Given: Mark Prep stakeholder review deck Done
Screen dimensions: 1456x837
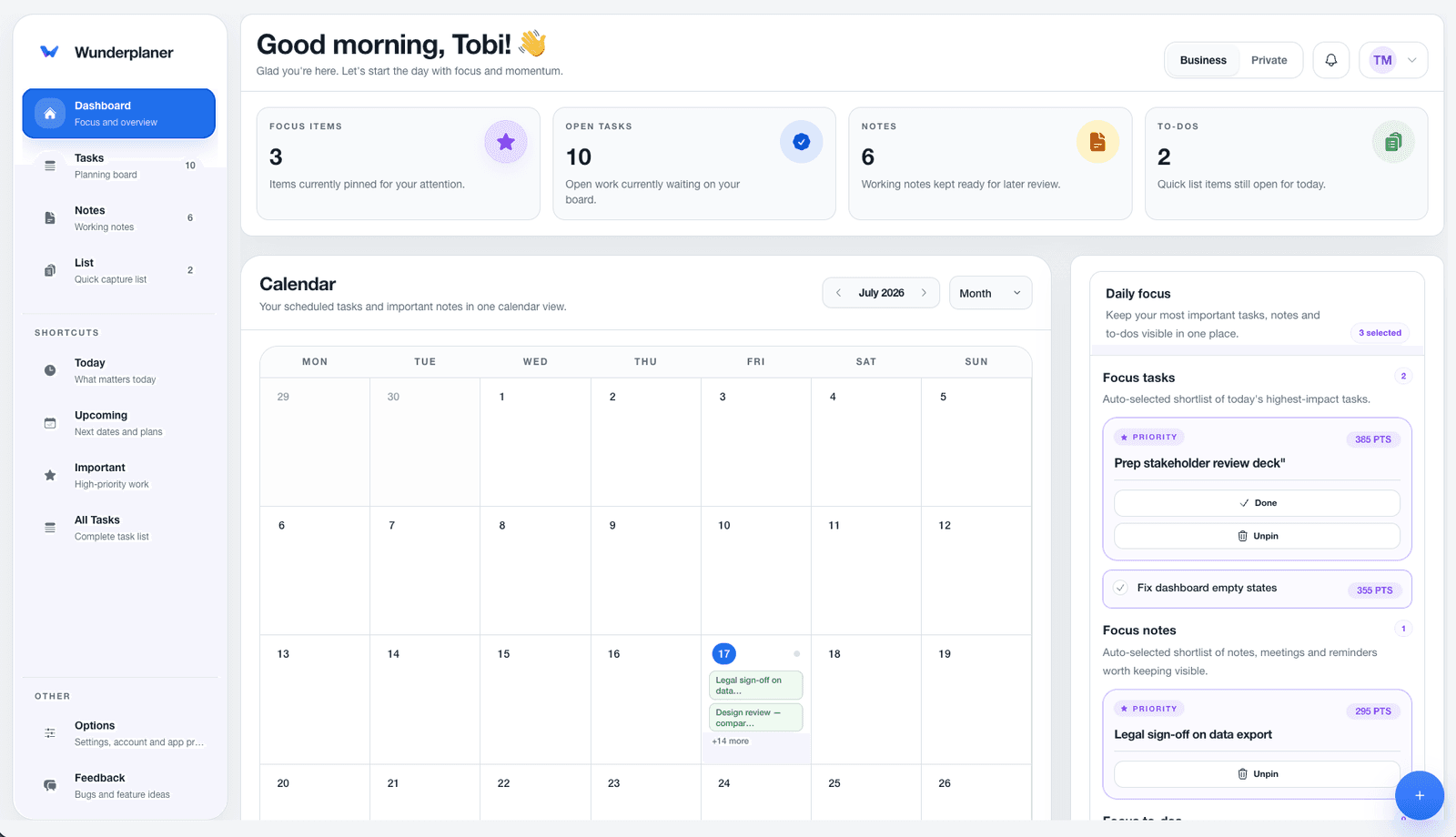Looking at the screenshot, I should pyautogui.click(x=1257, y=503).
